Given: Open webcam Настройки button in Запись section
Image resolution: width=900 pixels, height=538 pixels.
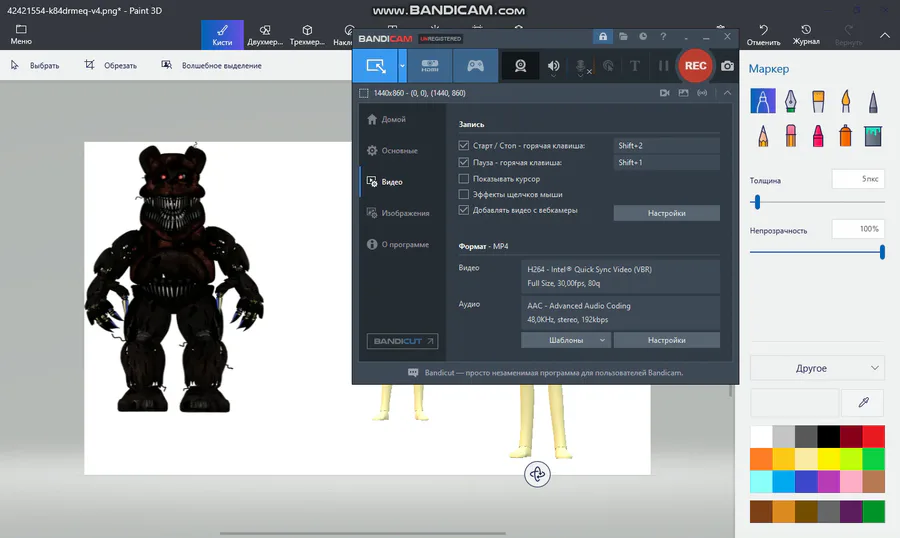Looking at the screenshot, I should pyautogui.click(x=666, y=213).
